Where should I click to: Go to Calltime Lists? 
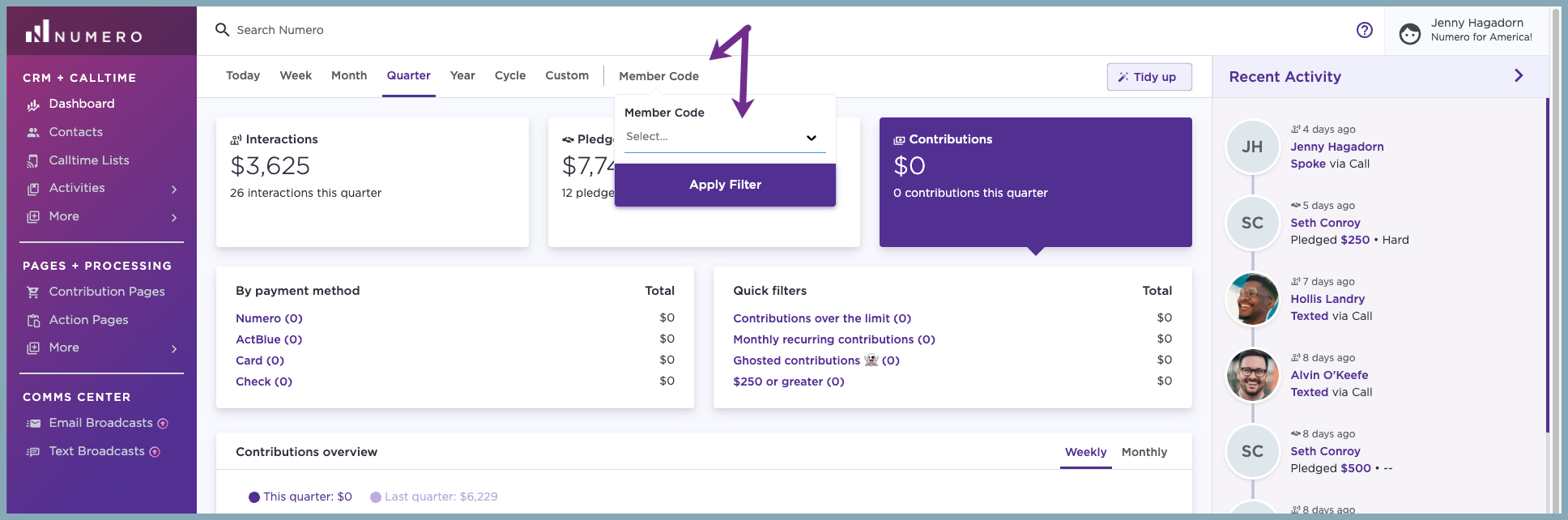tap(89, 160)
